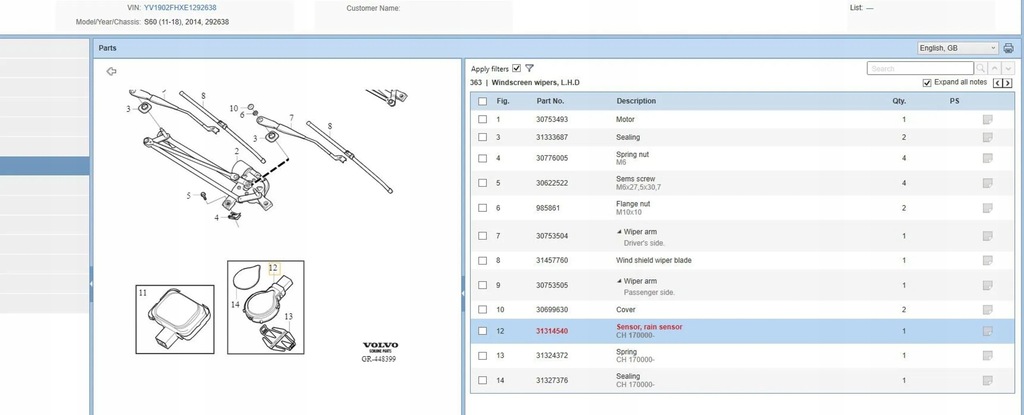1024x415 pixels.
Task: Sort by Qty. column header
Action: [x=899, y=101]
